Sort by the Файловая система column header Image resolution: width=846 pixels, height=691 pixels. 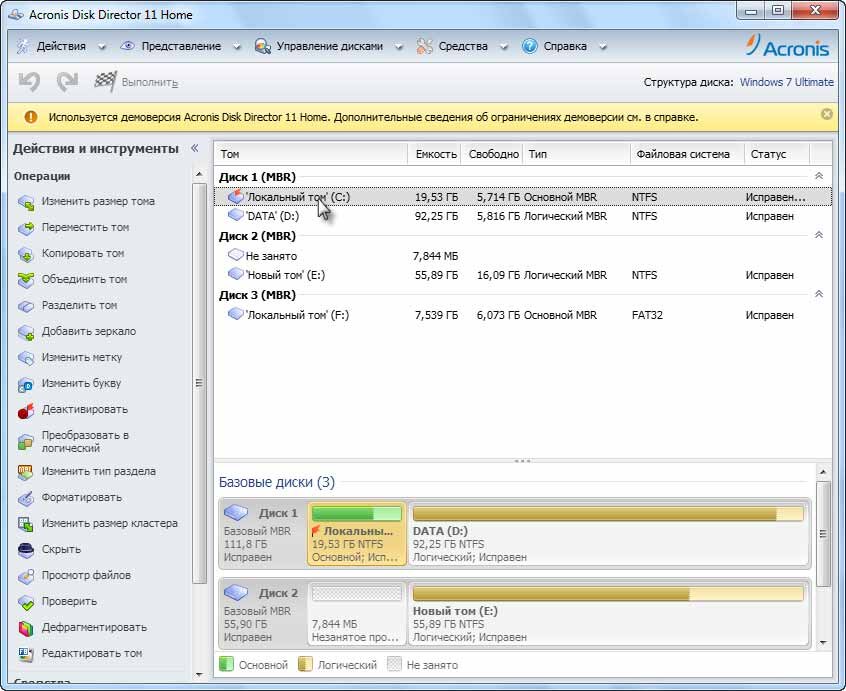point(687,154)
